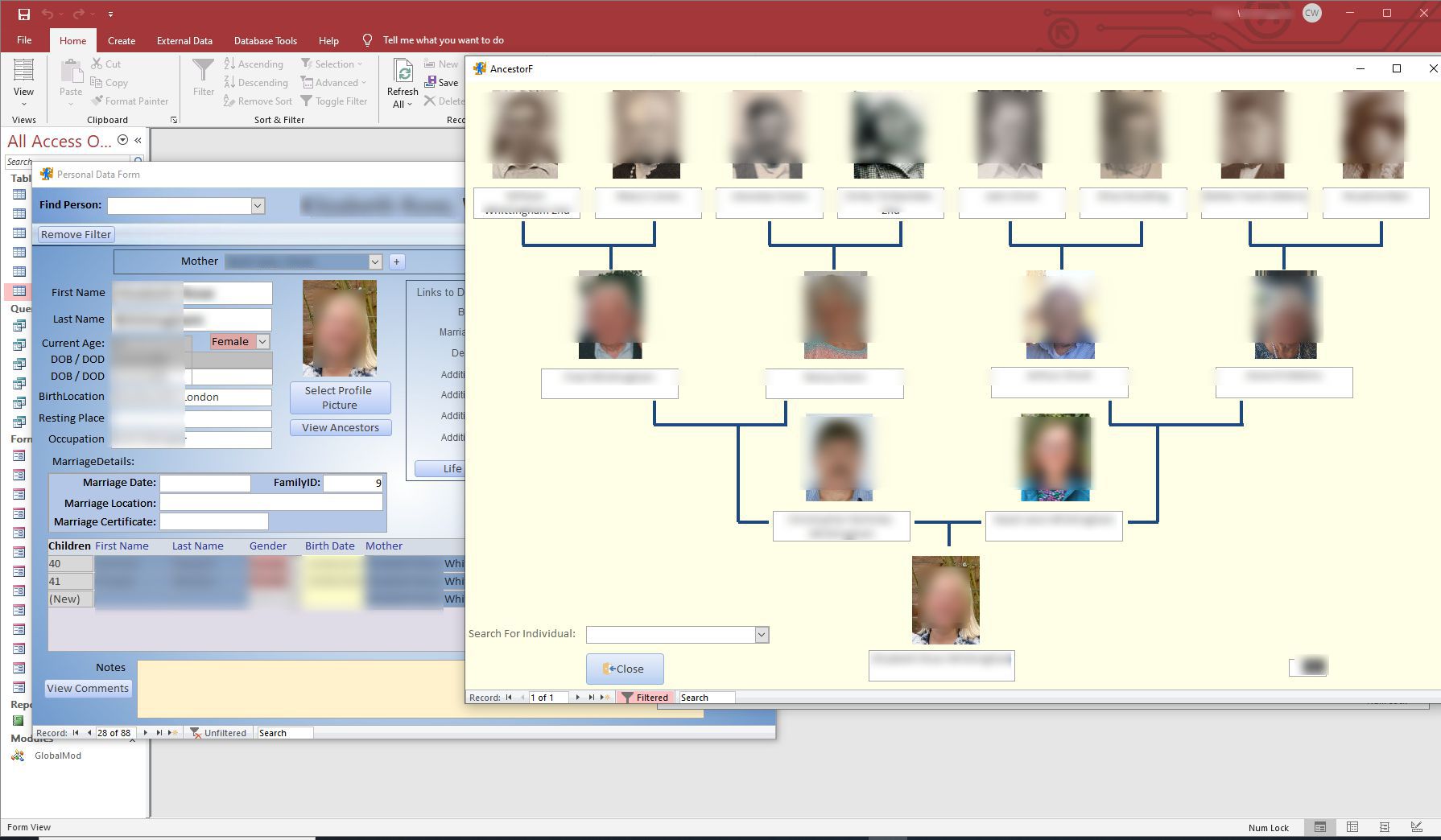Click the Remove Sort icon
1441x840 pixels.
(x=257, y=101)
